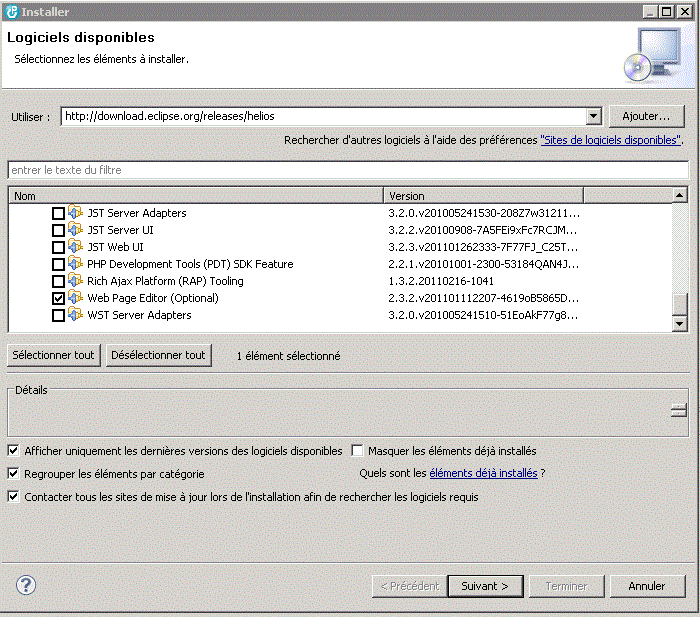Check the JST Server UI checkbox
This screenshot has height=617, width=700.
58,230
